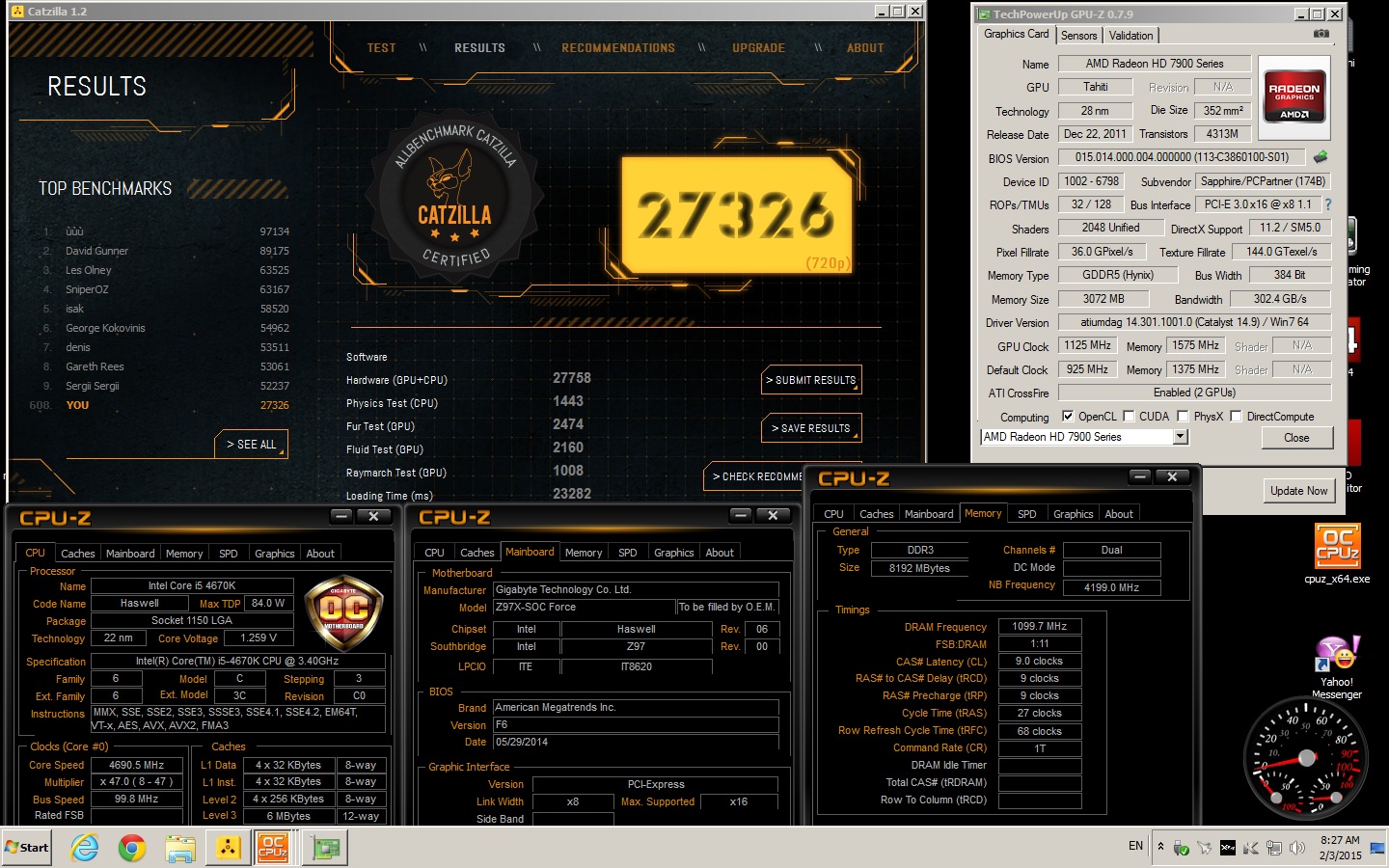Open the SPD tab in the Memory CPU-Z window
1389x868 pixels.
click(1026, 514)
